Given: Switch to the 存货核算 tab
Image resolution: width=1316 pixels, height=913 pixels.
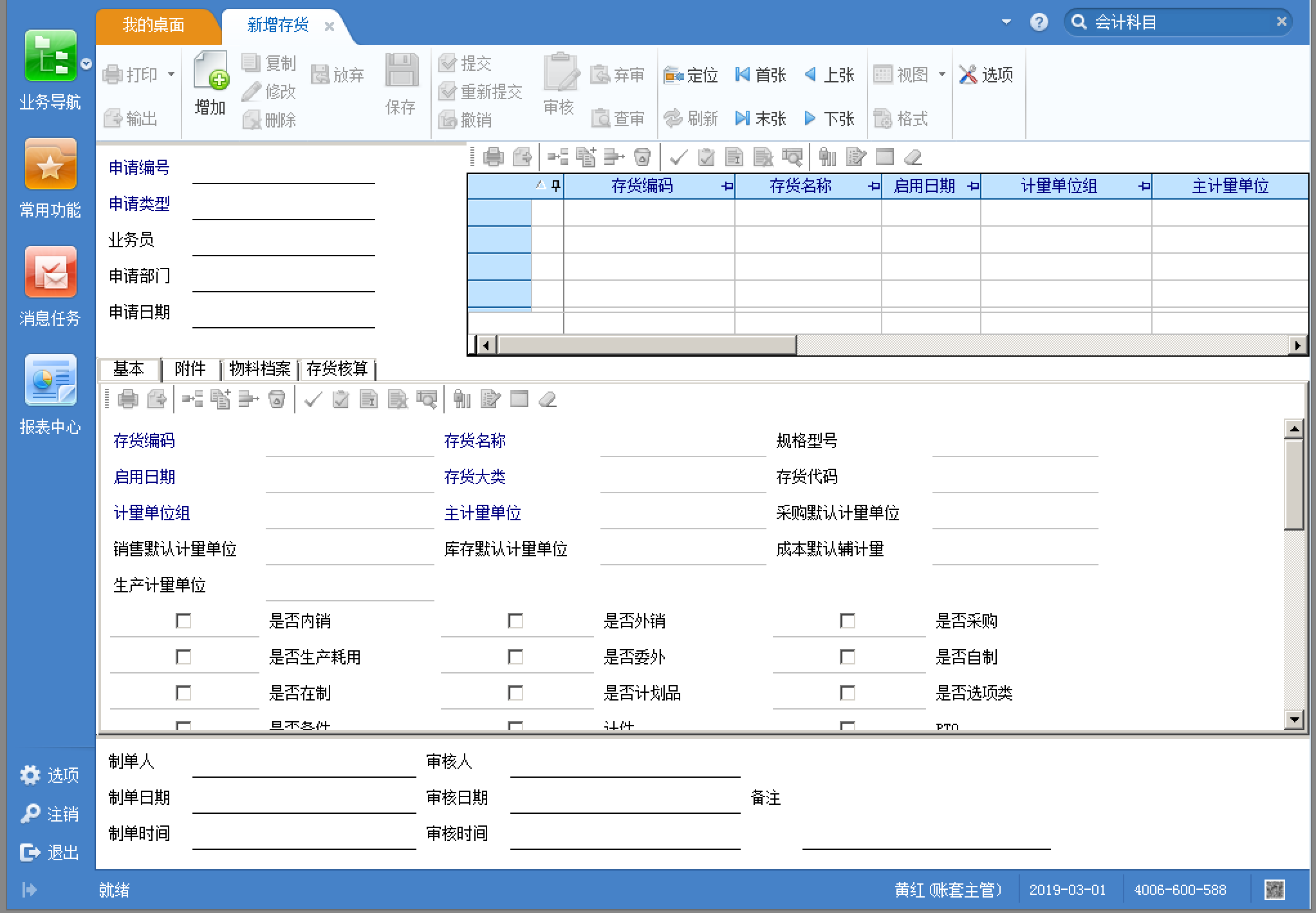Looking at the screenshot, I should coord(337,369).
